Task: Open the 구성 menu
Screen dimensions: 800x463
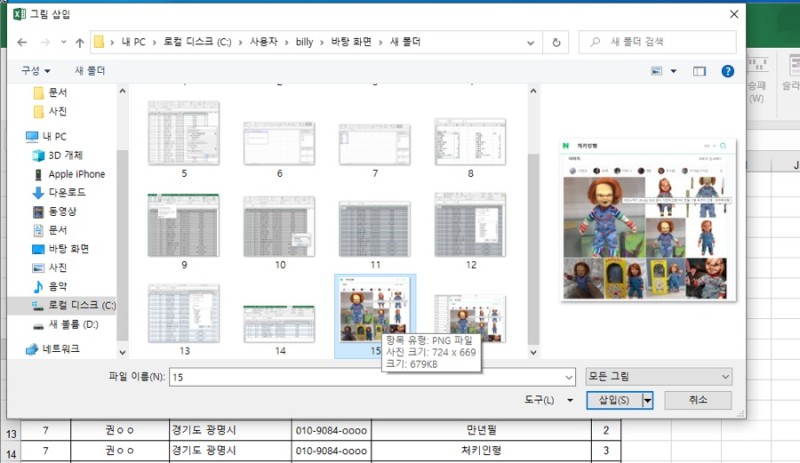Action: (35, 70)
